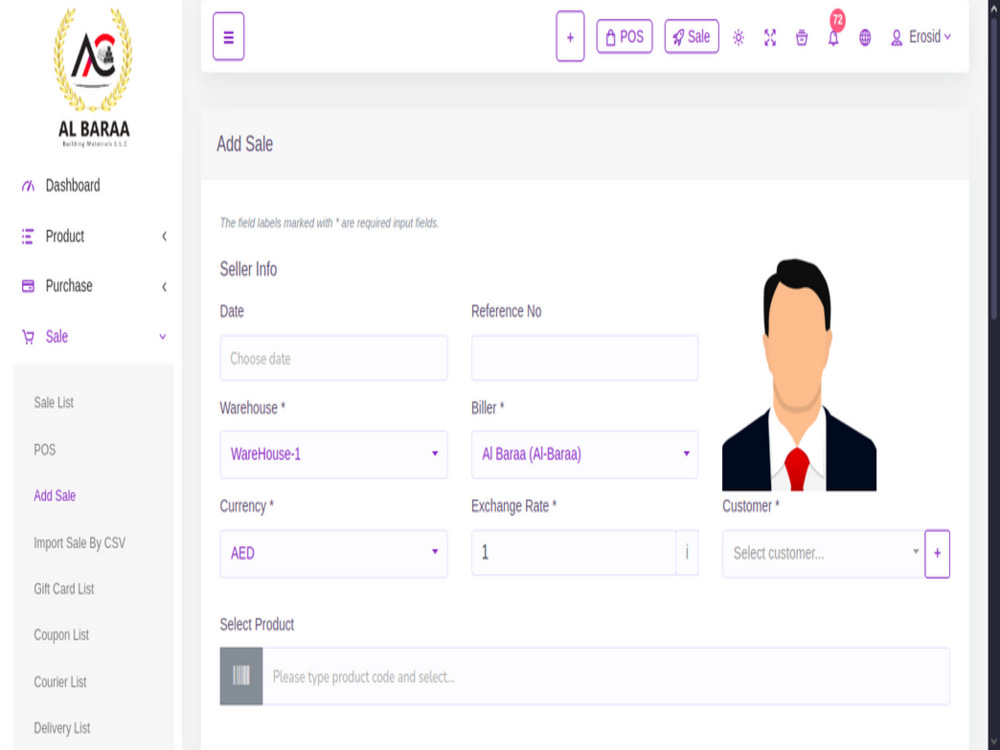Click the cash register icon in header

click(x=802, y=38)
